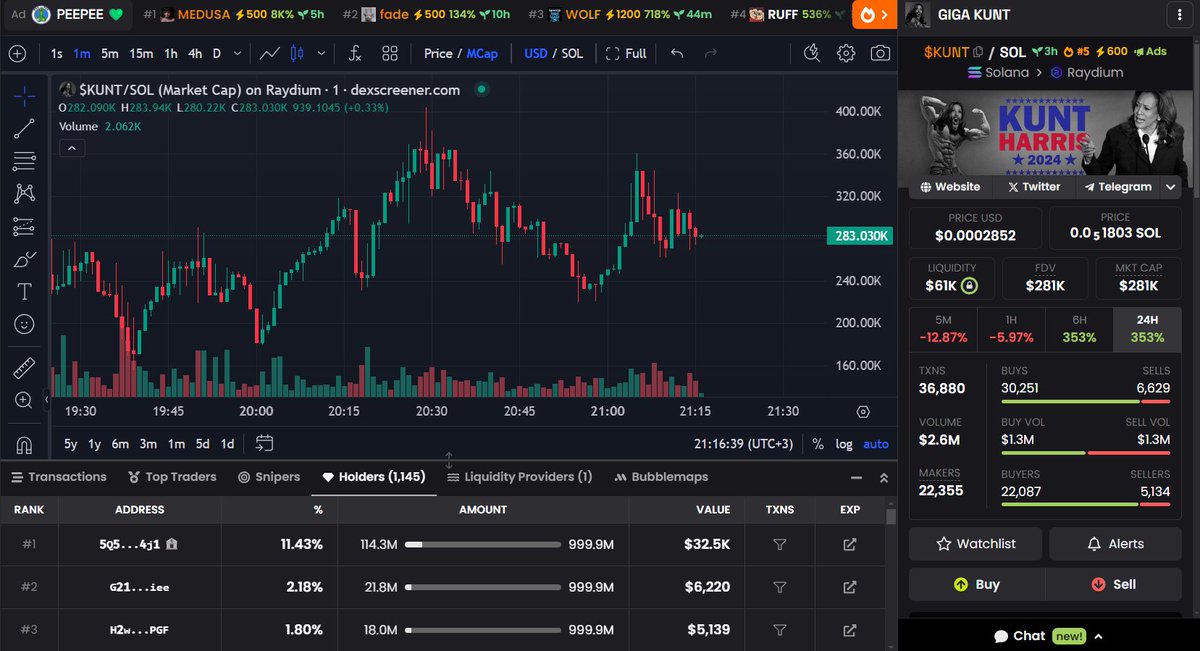Select the crosshair cursor tool

25,96
